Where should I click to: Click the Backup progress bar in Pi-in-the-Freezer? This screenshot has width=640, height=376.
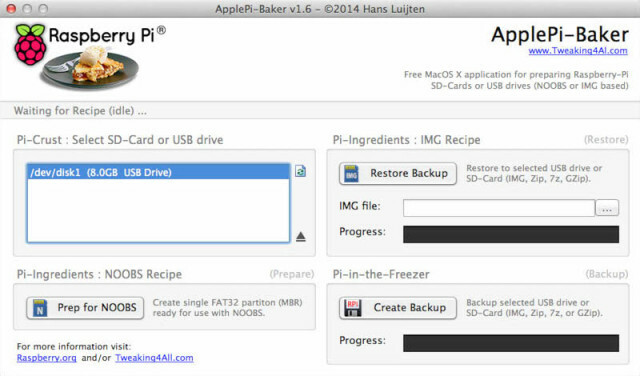tap(511, 343)
